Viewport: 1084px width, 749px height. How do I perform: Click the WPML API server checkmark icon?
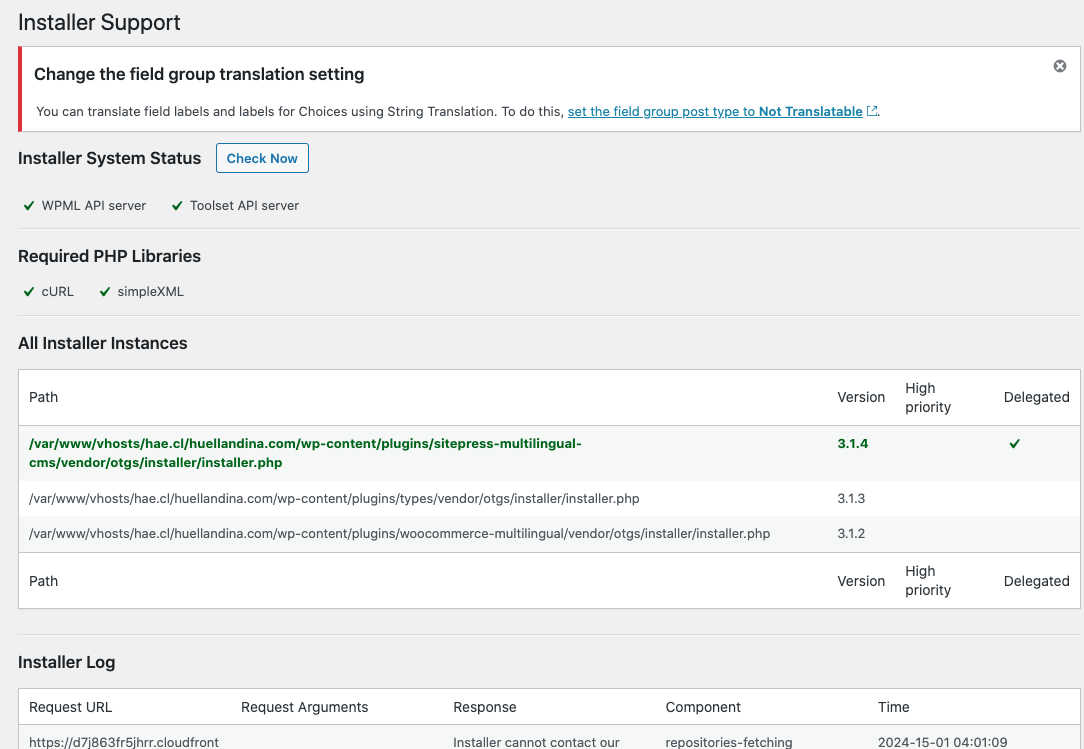29,205
